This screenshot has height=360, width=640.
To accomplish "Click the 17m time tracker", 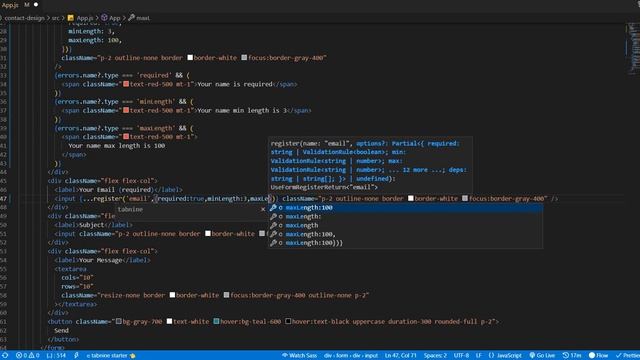I will [572, 356].
